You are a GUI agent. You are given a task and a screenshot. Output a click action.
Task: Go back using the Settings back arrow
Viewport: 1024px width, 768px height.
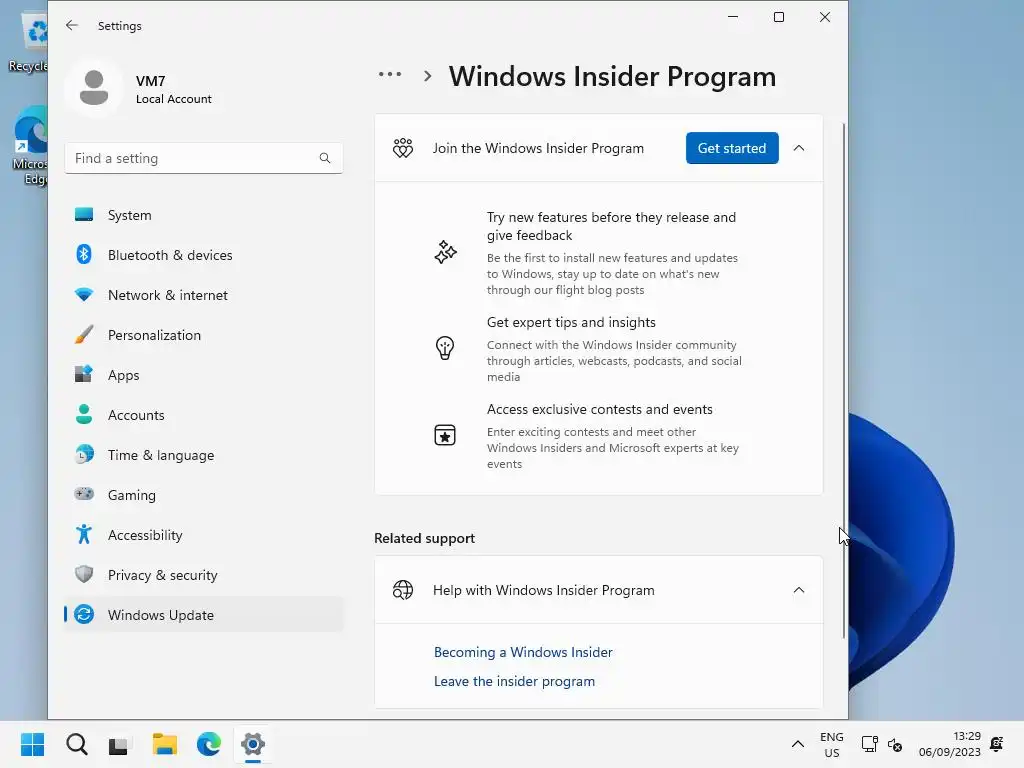click(72, 25)
